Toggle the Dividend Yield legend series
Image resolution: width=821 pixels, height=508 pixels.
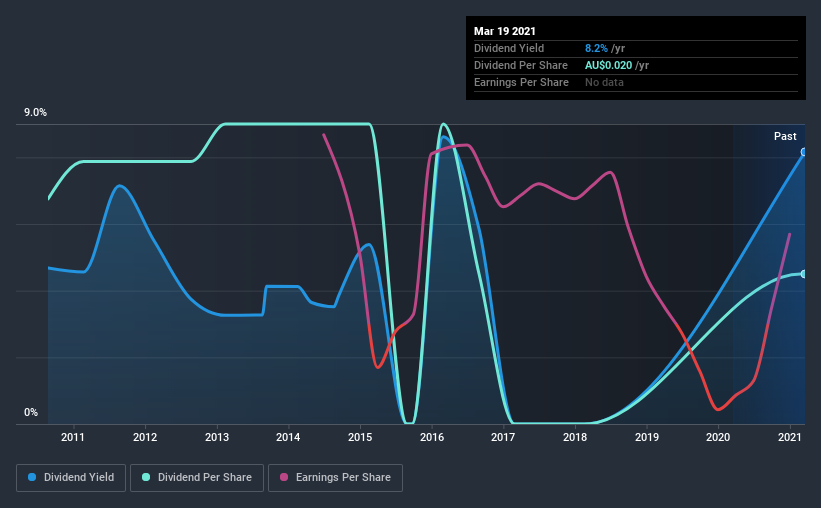coord(71,478)
